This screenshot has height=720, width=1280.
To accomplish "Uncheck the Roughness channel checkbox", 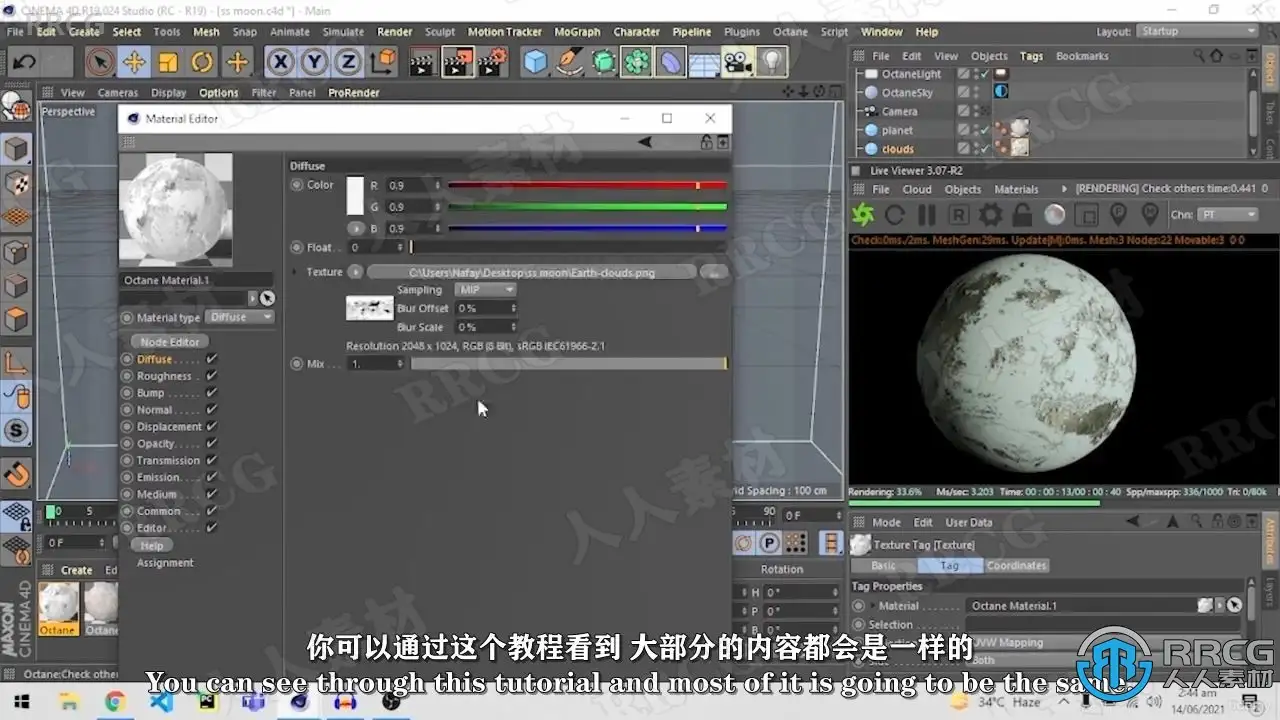I will 212,376.
